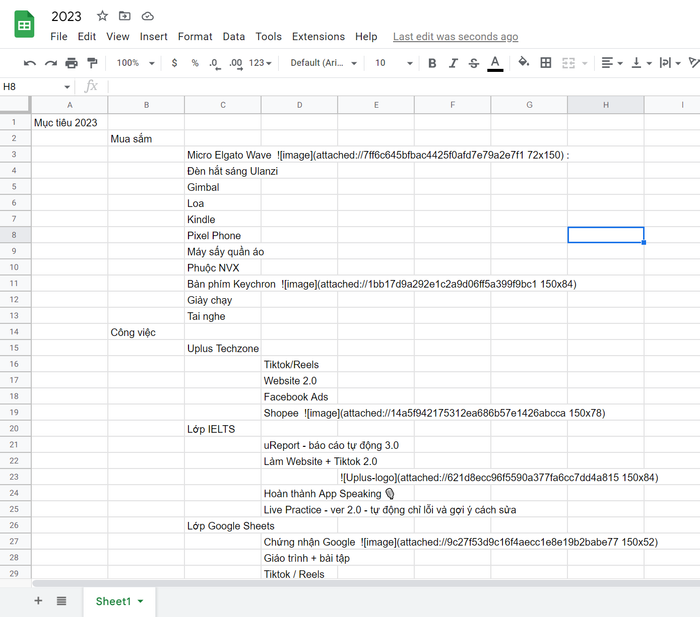Check cloud save status icon

click(x=147, y=17)
